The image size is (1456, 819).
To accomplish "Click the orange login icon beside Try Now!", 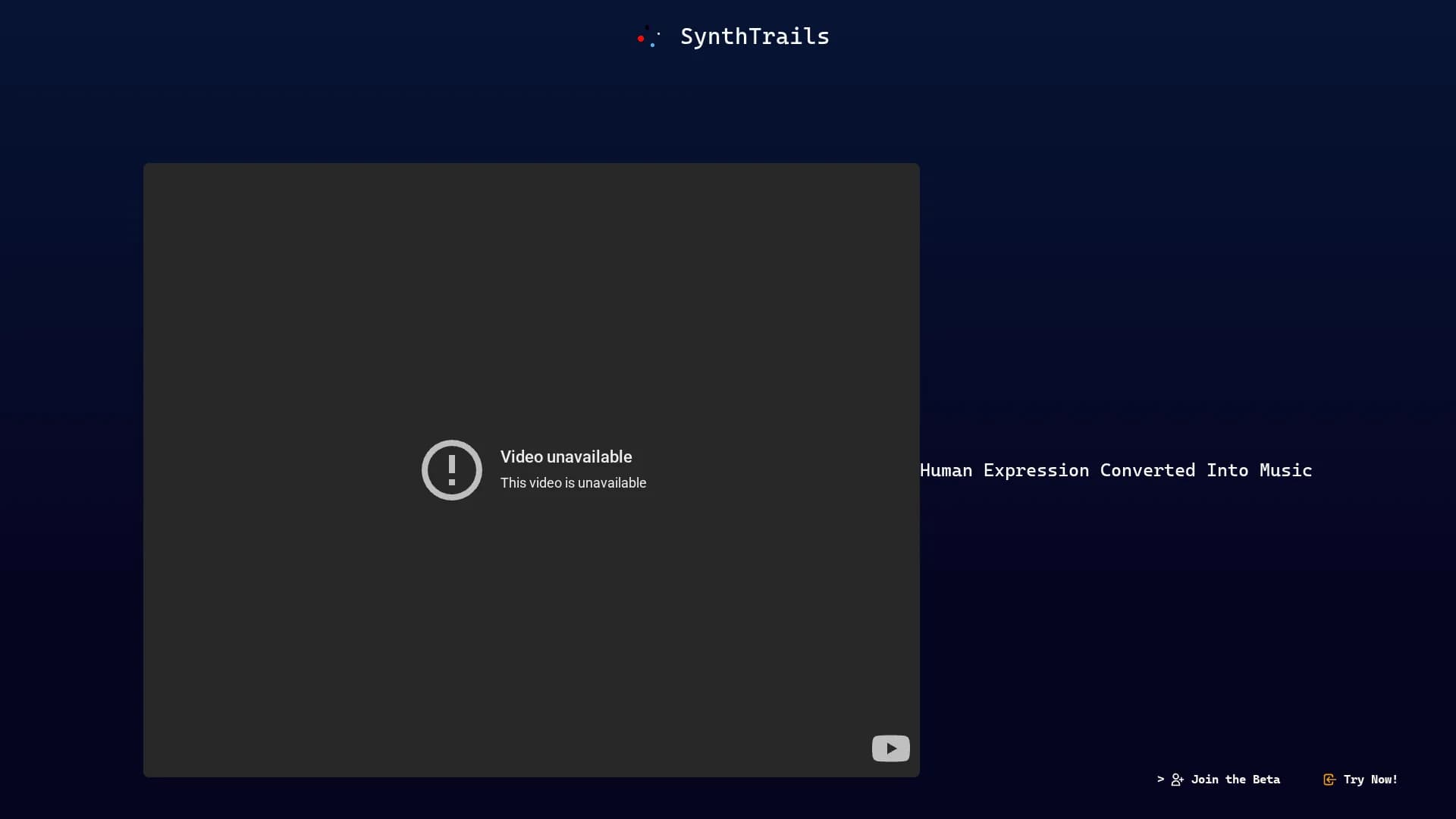I will 1329,780.
